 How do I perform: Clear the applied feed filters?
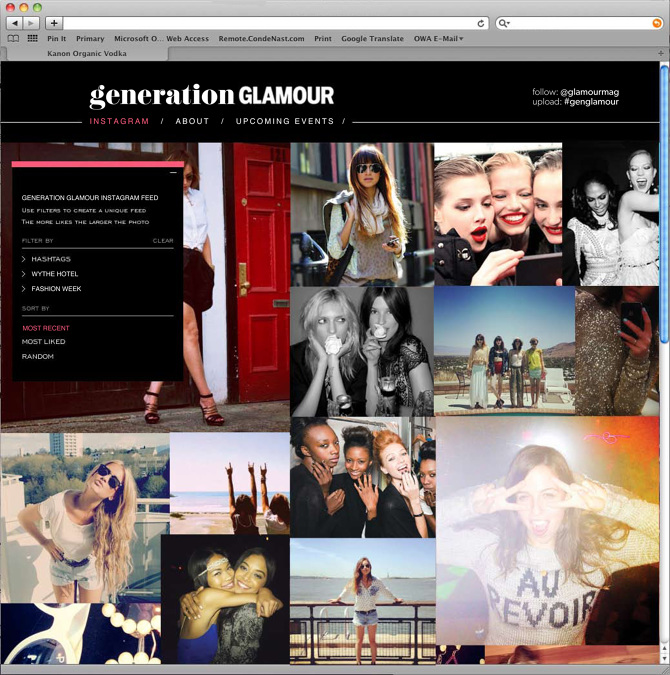point(163,241)
